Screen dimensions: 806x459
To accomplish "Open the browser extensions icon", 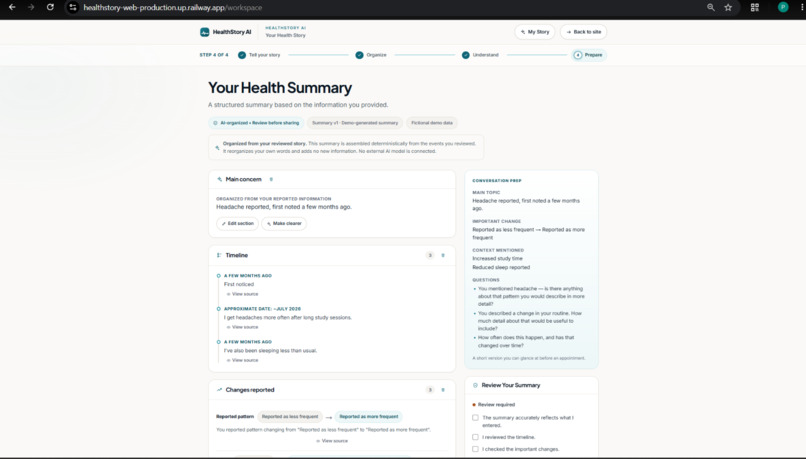I will pyautogui.click(x=755, y=7).
